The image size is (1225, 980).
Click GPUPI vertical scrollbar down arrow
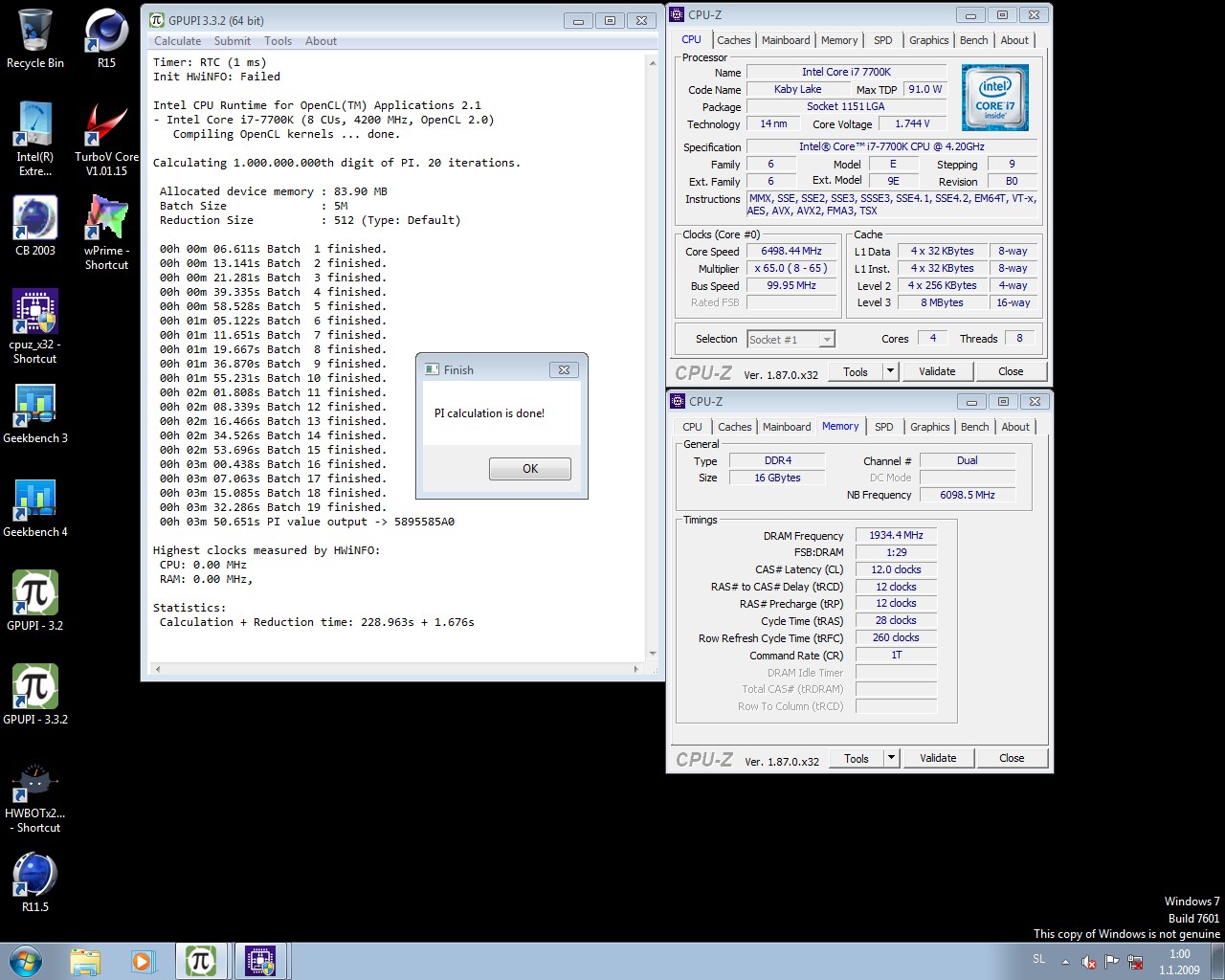(654, 654)
